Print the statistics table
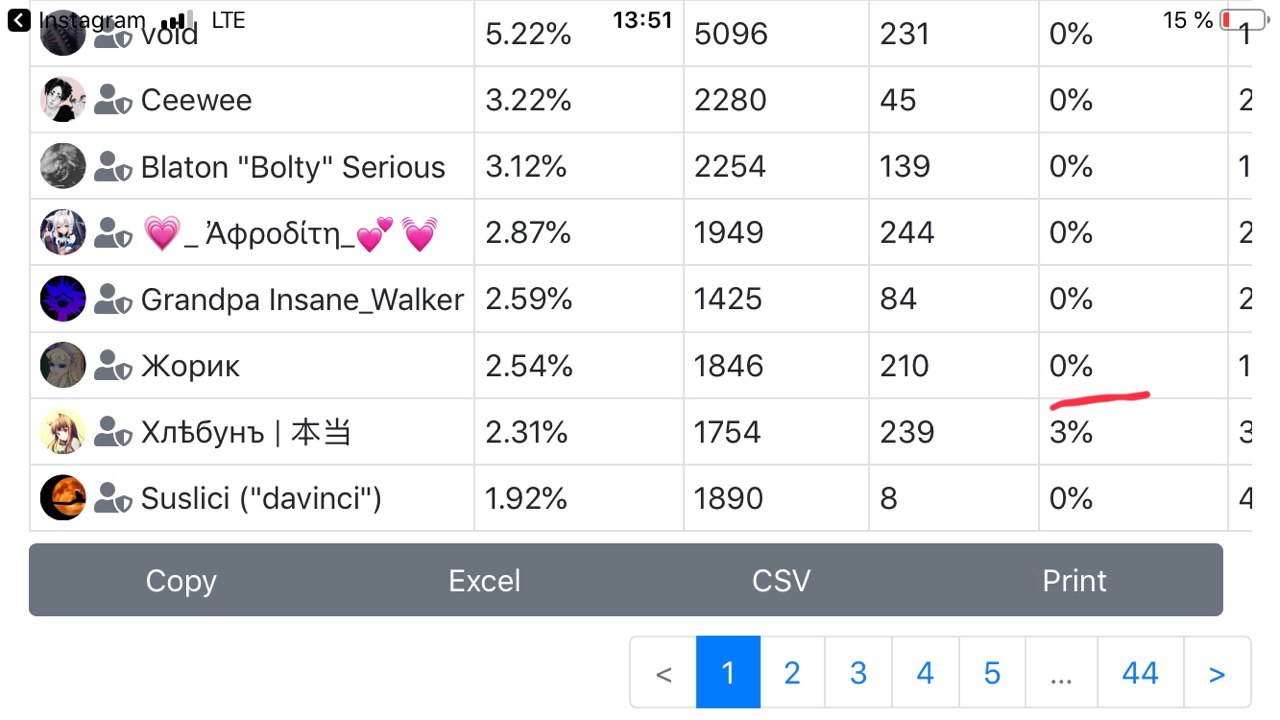 tap(1075, 580)
